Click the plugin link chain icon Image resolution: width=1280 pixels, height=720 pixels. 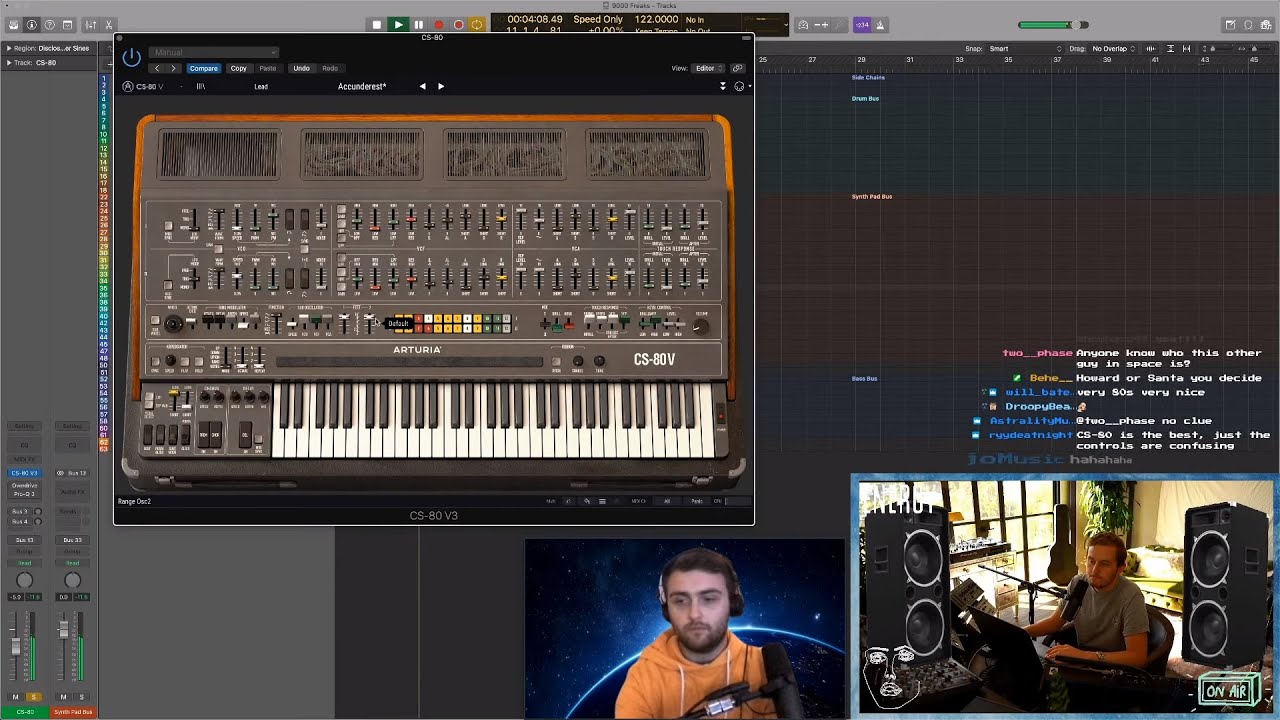738,68
